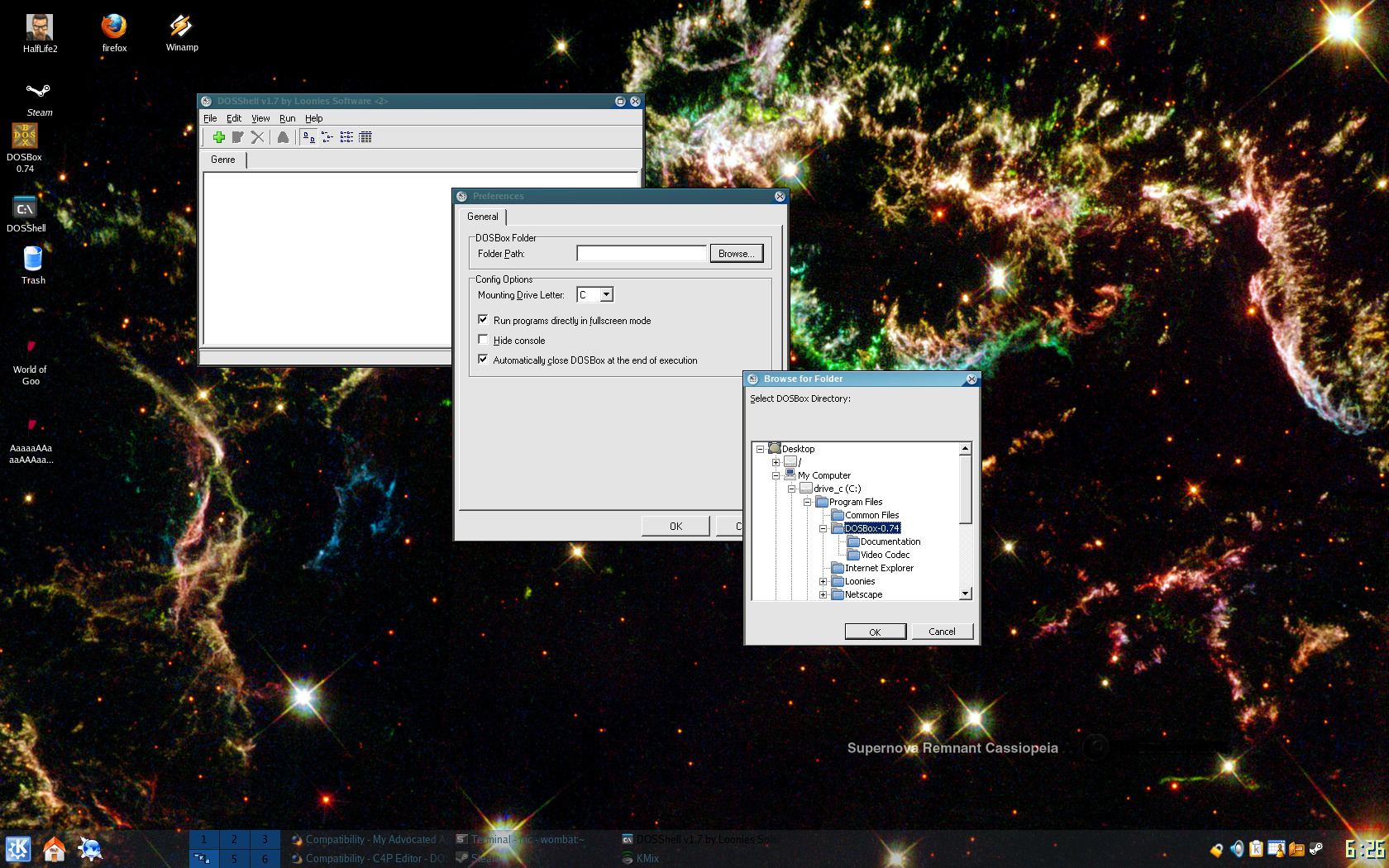Expand the Loonies folder in the tree

tap(823, 581)
